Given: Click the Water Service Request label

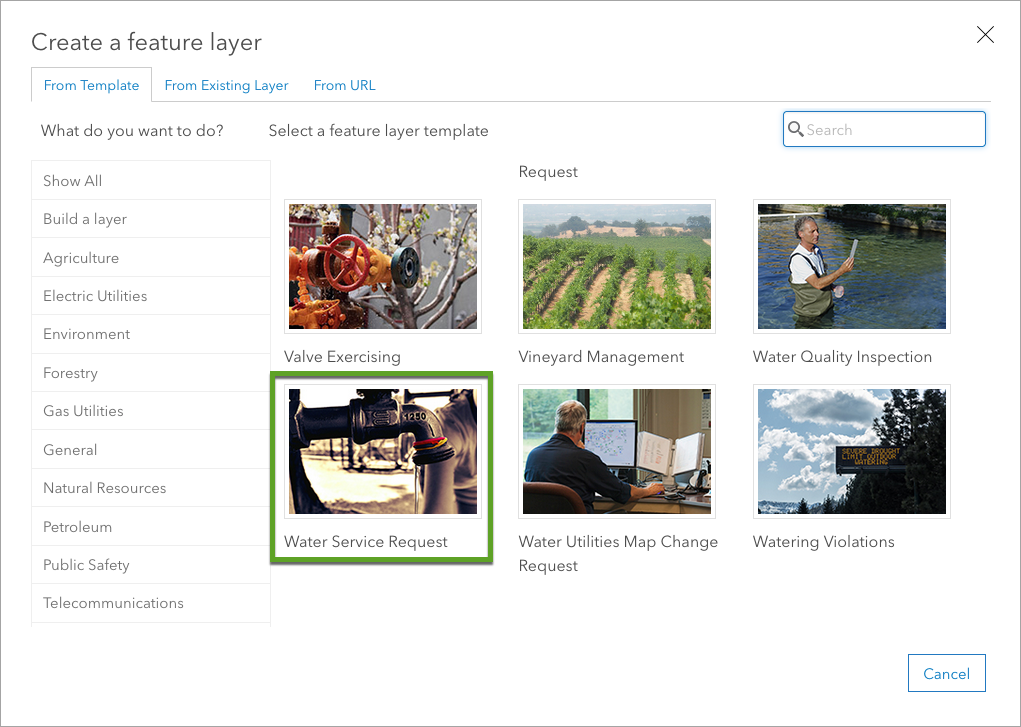Looking at the screenshot, I should click(x=366, y=542).
